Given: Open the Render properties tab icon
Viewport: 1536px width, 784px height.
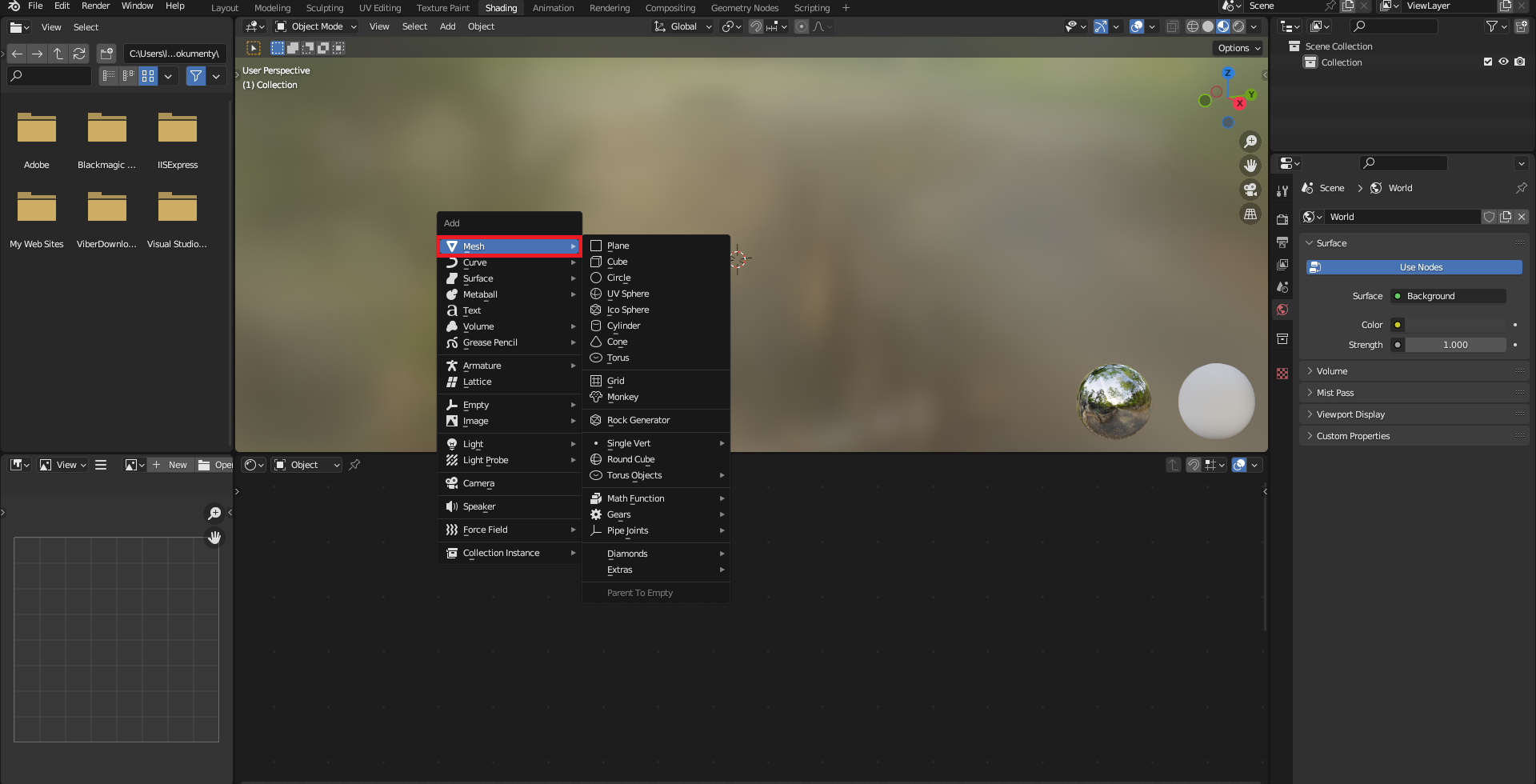Looking at the screenshot, I should (x=1282, y=220).
